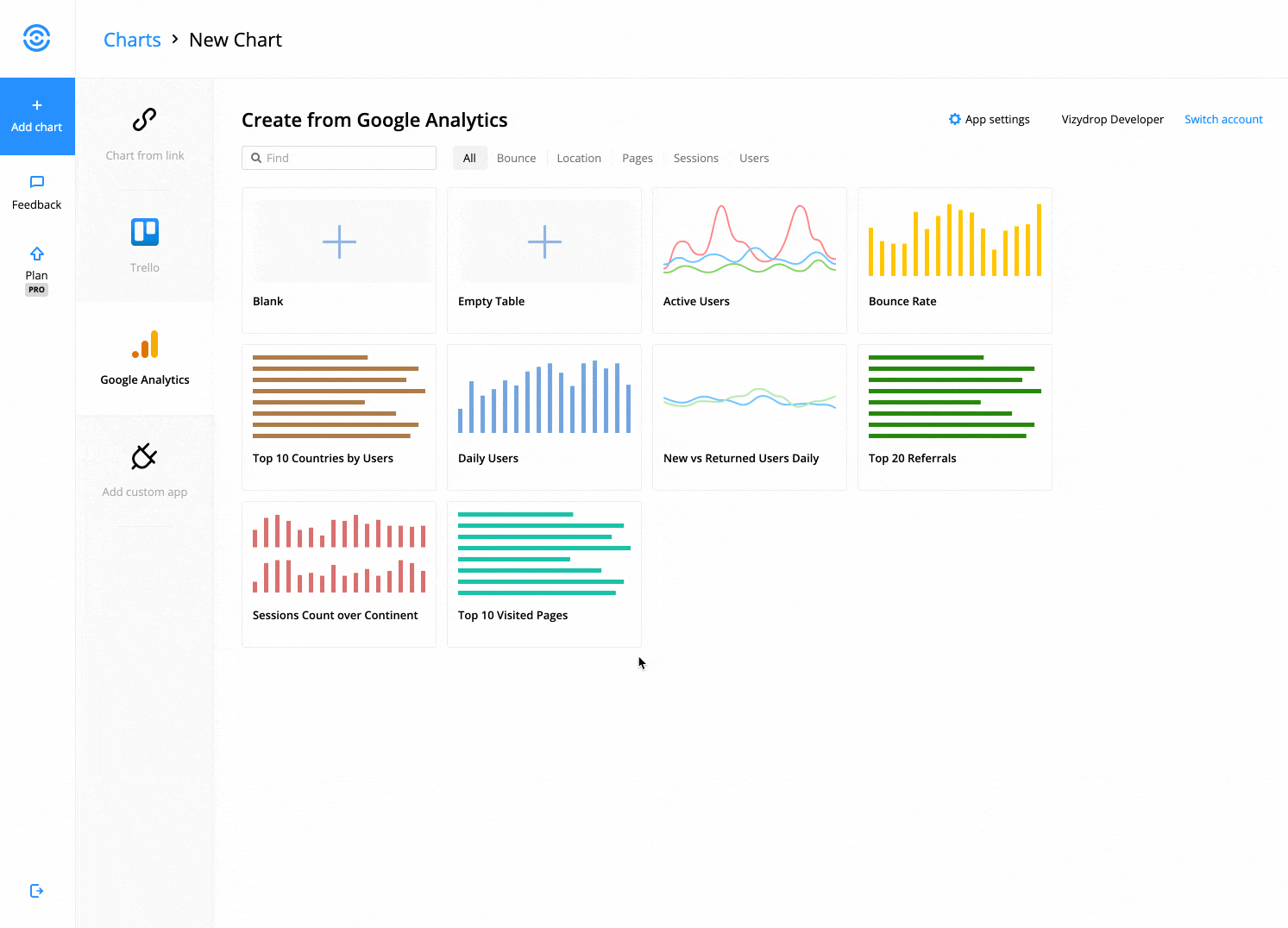Viewport: 1288px width, 928px height.
Task: Open App settings via the gear icon
Action: [954, 119]
